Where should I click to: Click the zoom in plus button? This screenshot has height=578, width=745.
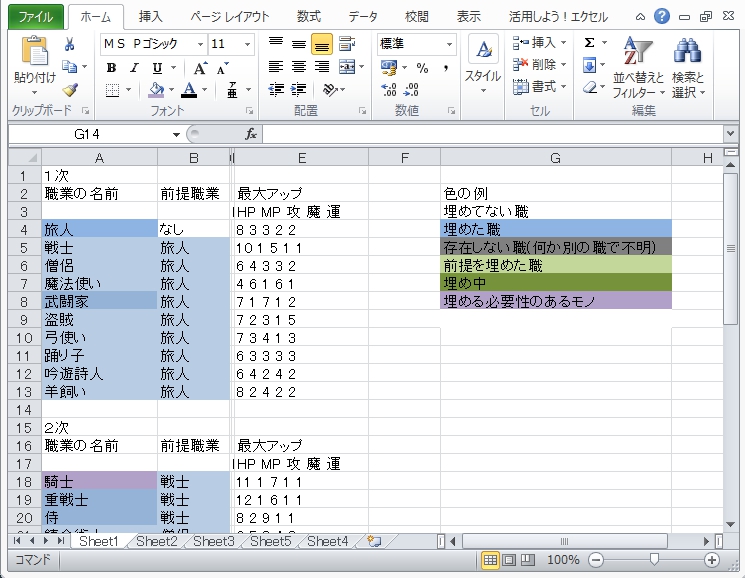coord(712,560)
